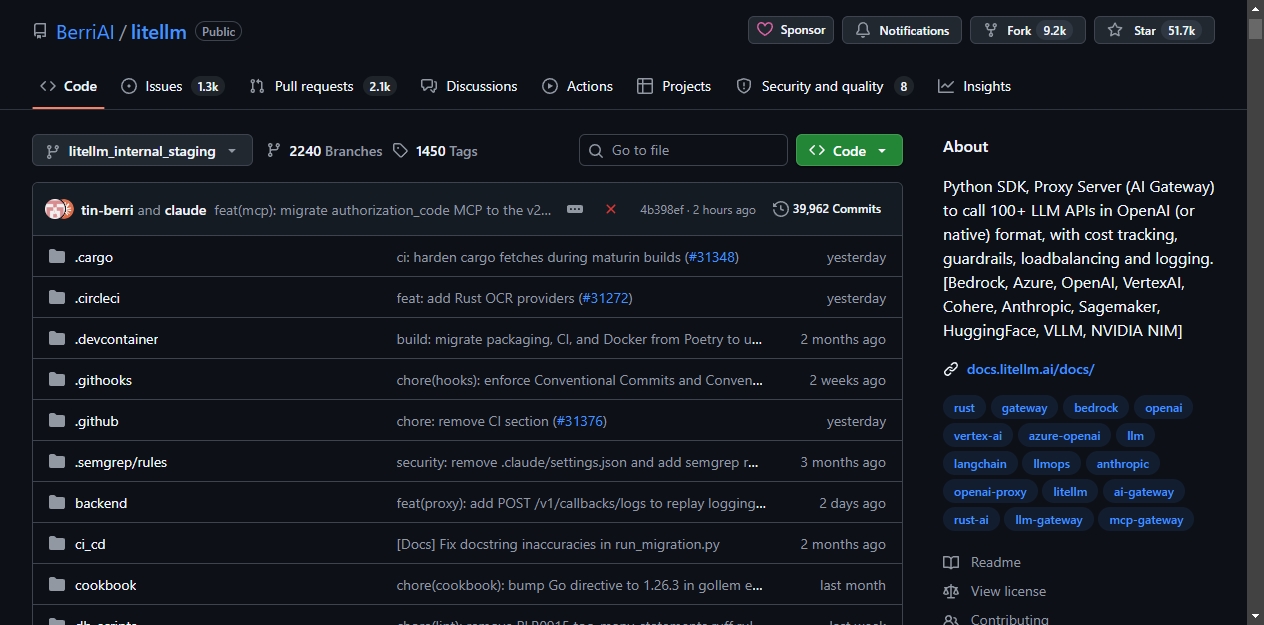
Task: Click the ci_cd commit message about run_migration.py
Action: (558, 544)
